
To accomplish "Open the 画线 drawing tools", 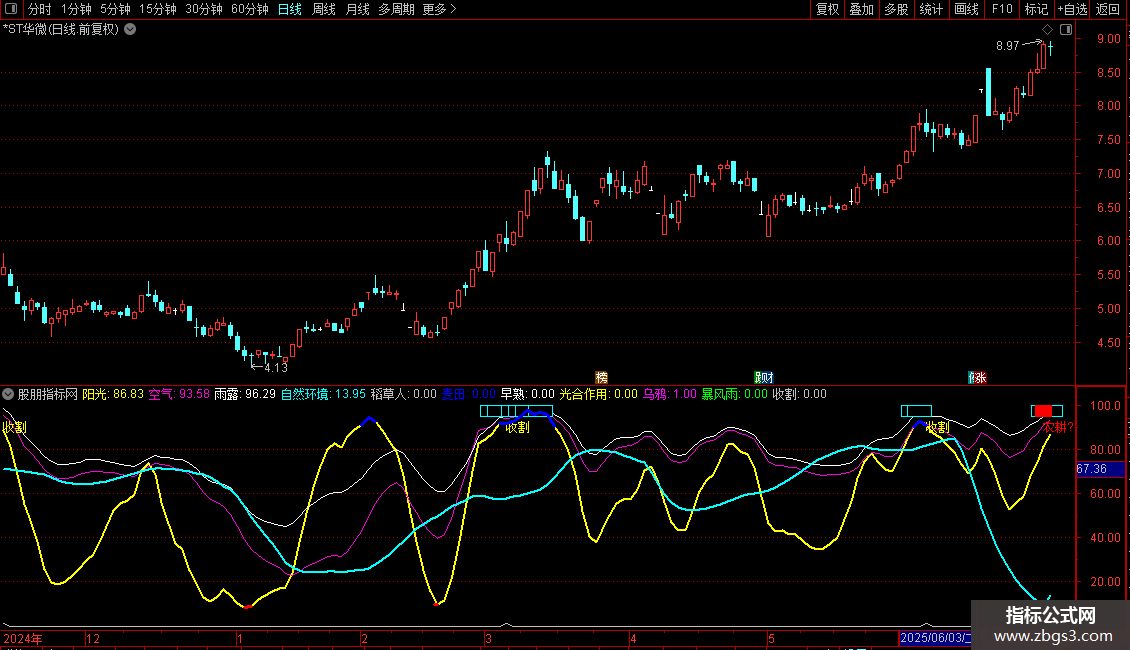I will 966,9.
